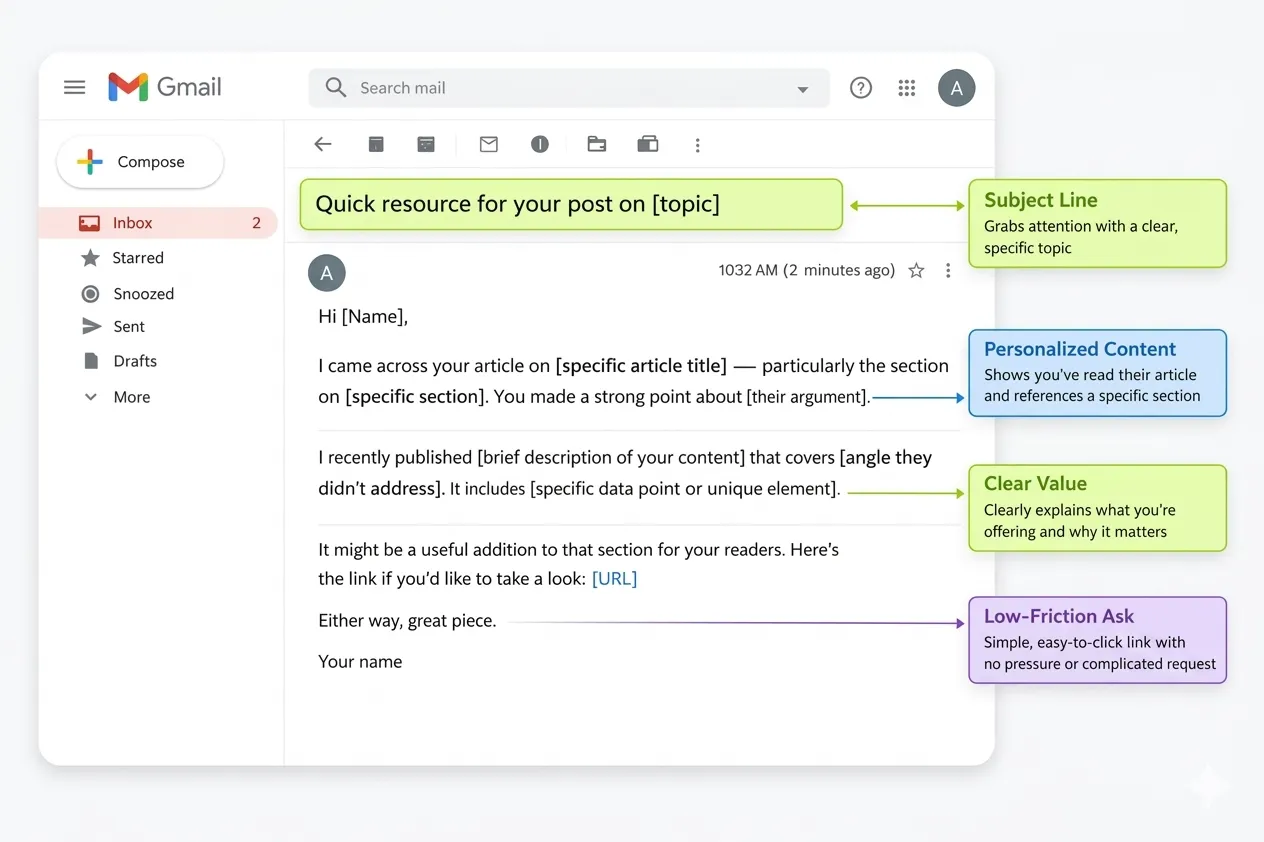
Task: Click the Gmail logo
Action: pyautogui.click(x=164, y=87)
